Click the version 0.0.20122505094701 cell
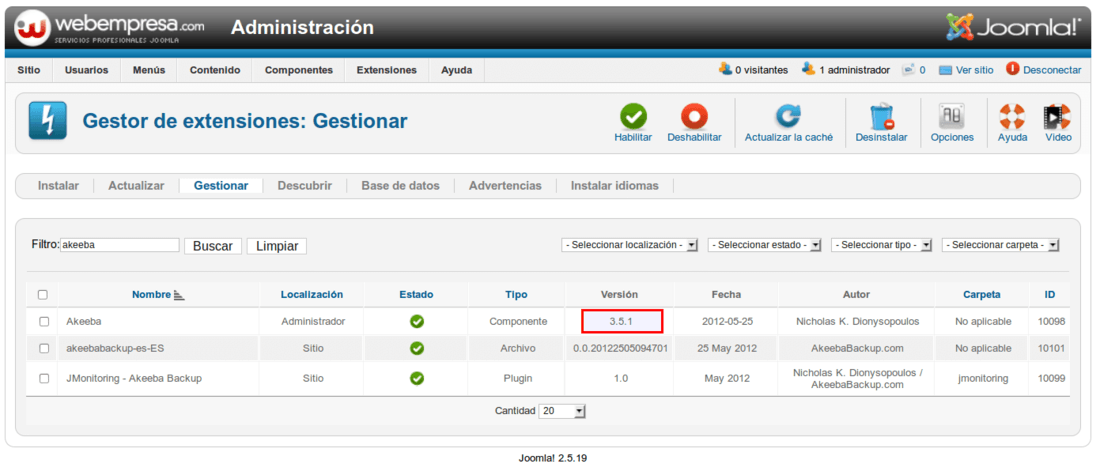 619,348
